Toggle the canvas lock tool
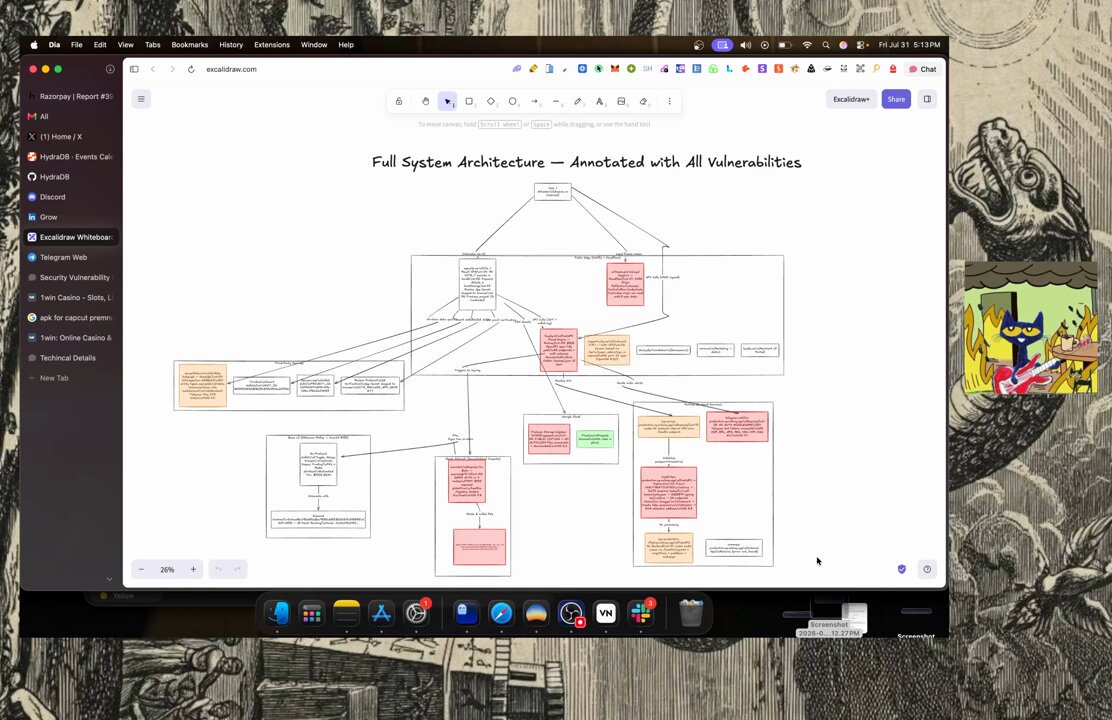The image size is (1112, 720). (399, 101)
